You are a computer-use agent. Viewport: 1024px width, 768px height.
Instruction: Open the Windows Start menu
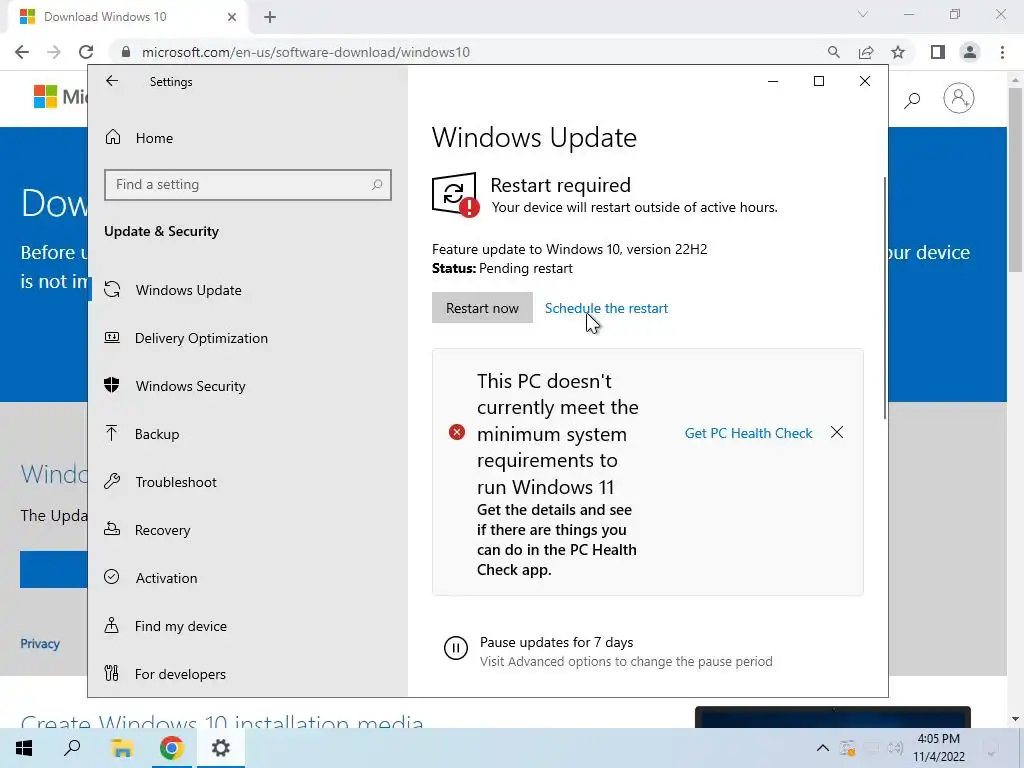point(24,748)
